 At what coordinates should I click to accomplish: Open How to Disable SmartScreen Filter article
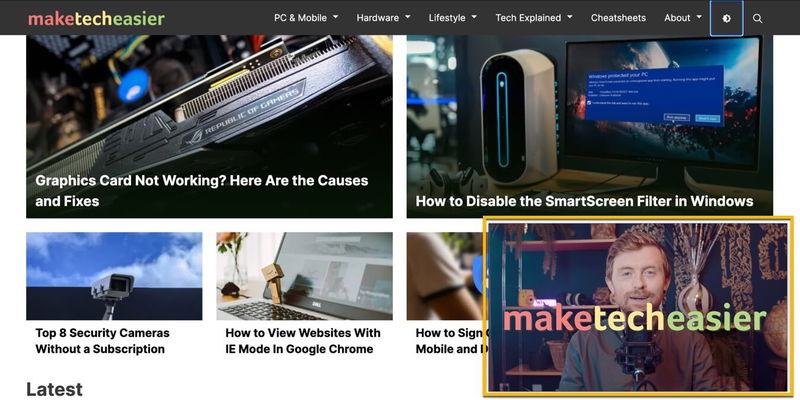point(584,201)
